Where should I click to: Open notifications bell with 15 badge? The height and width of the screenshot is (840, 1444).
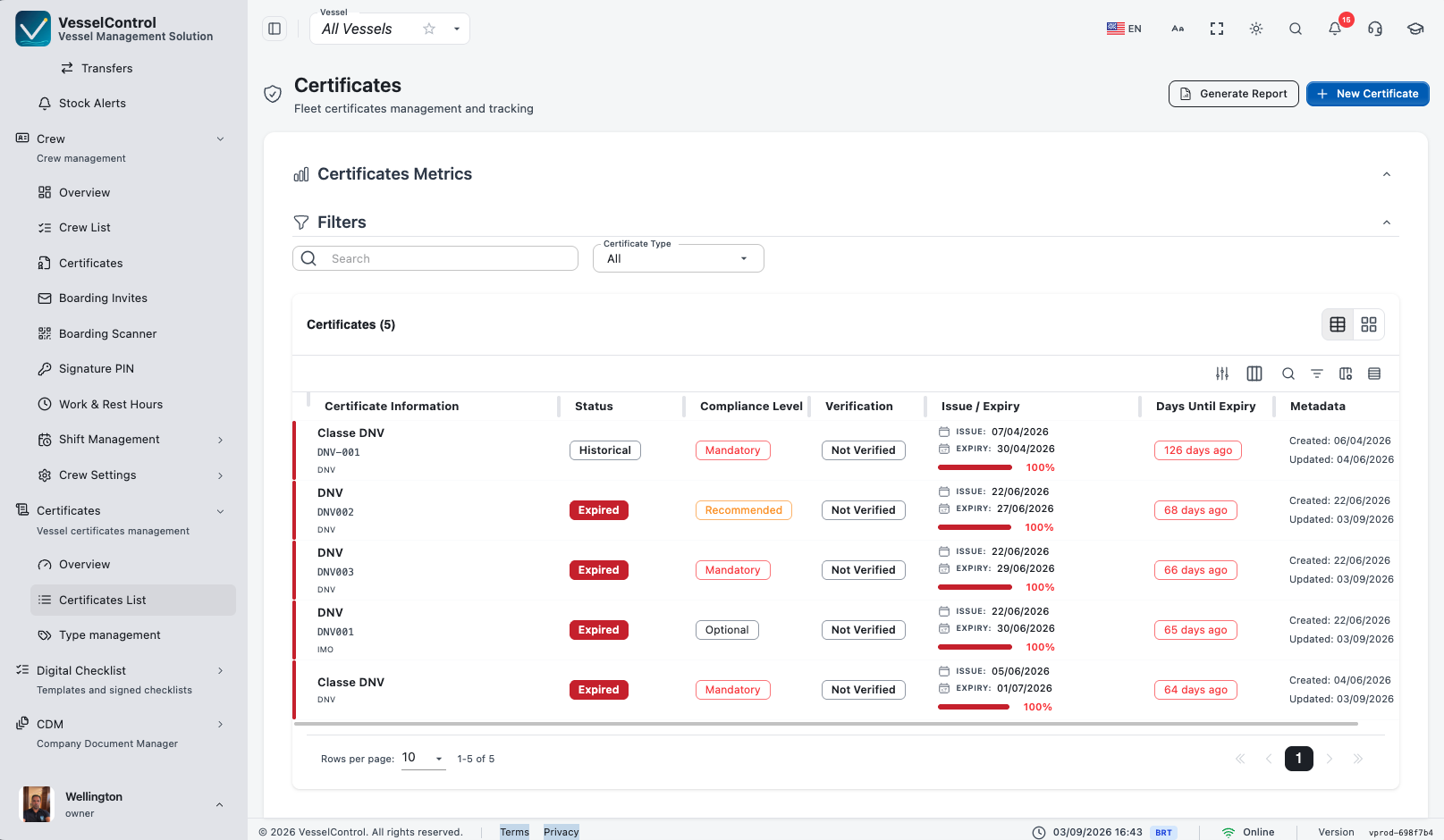(1335, 29)
